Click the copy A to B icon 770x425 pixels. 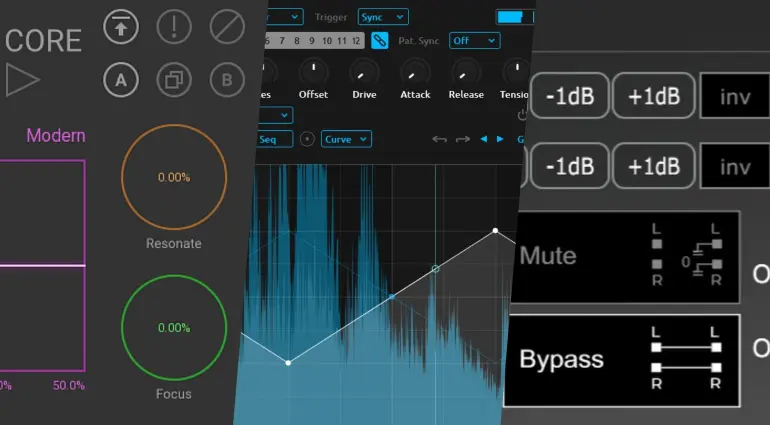tap(174, 80)
